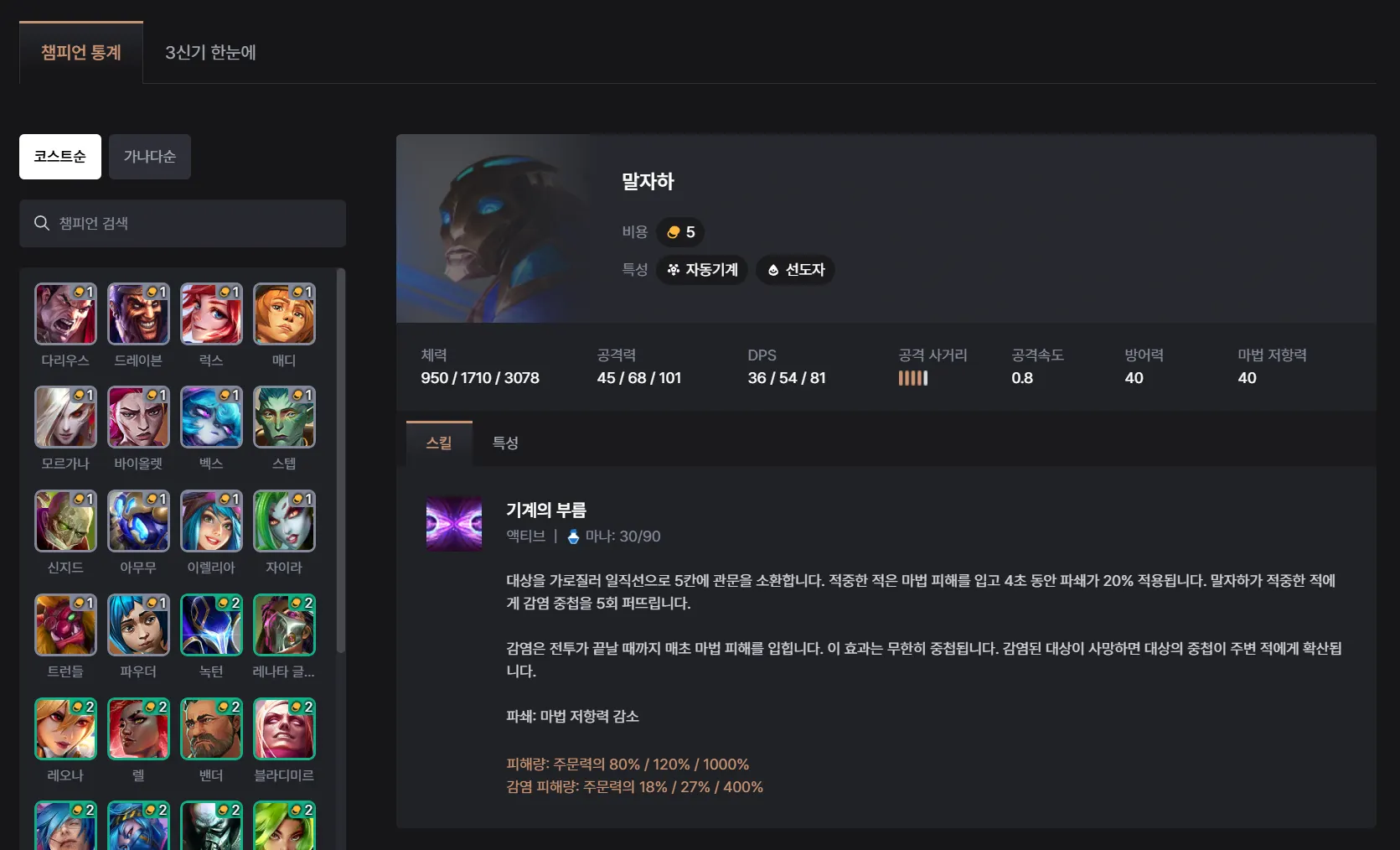Viewport: 1400px width, 850px height.
Task: Click the 선도자 trait tag
Action: coord(795,270)
